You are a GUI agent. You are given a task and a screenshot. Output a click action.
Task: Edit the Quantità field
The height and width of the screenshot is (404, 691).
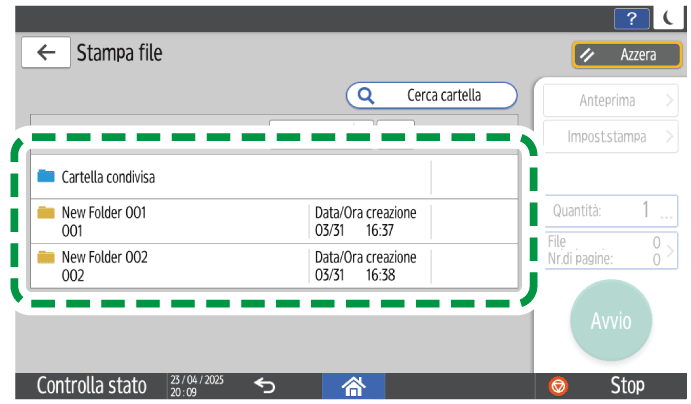[x=611, y=211]
